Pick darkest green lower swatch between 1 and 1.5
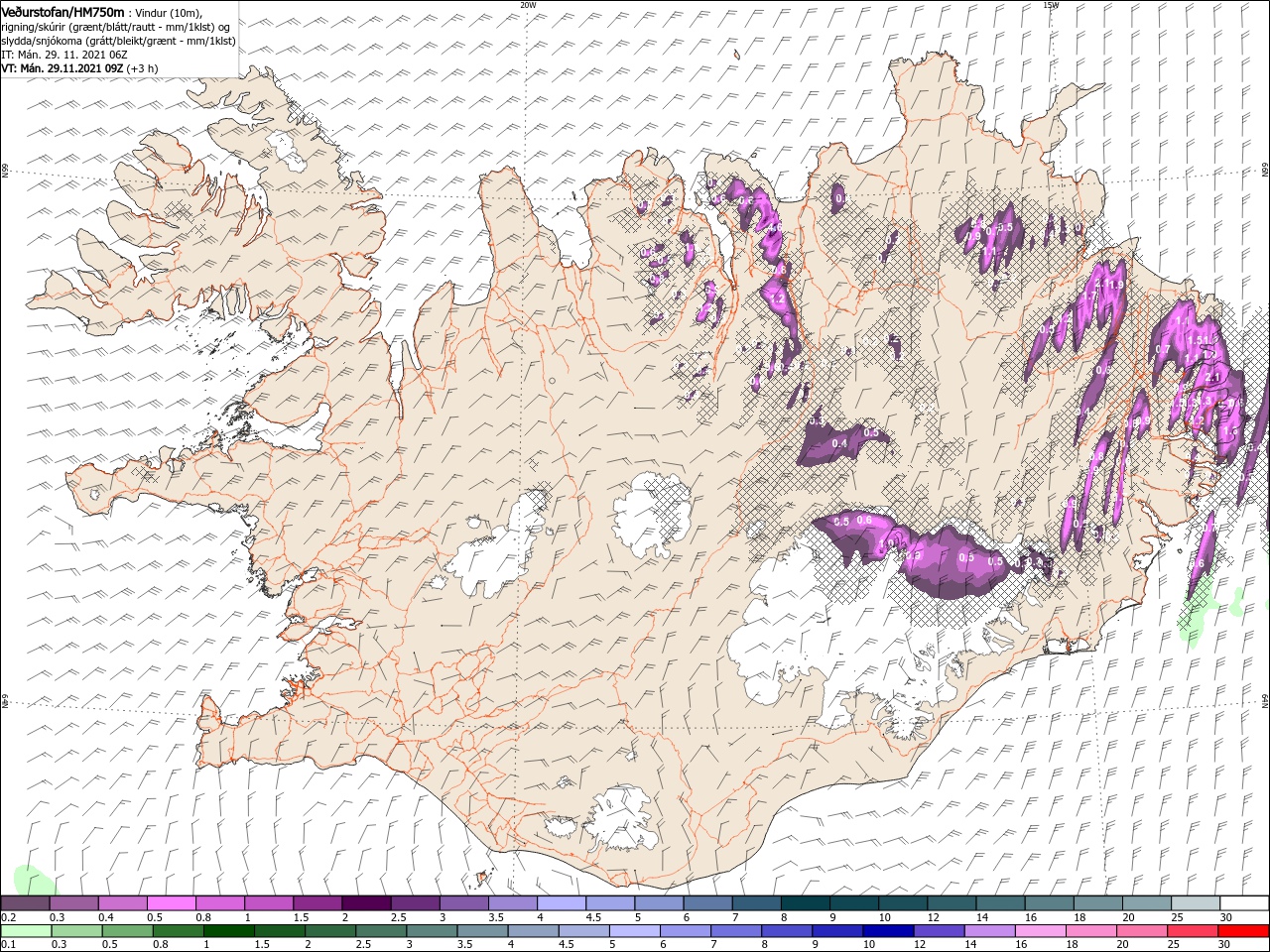 pos(228,931)
